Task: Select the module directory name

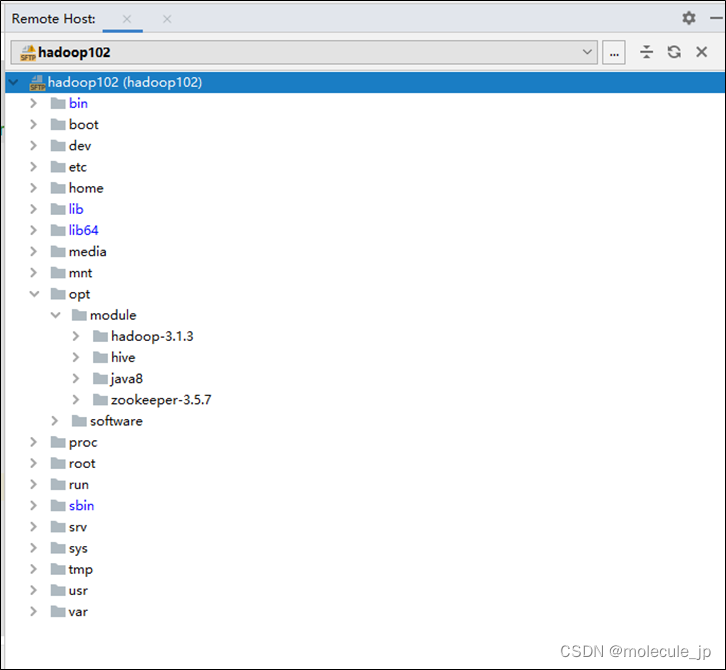Action: (113, 315)
